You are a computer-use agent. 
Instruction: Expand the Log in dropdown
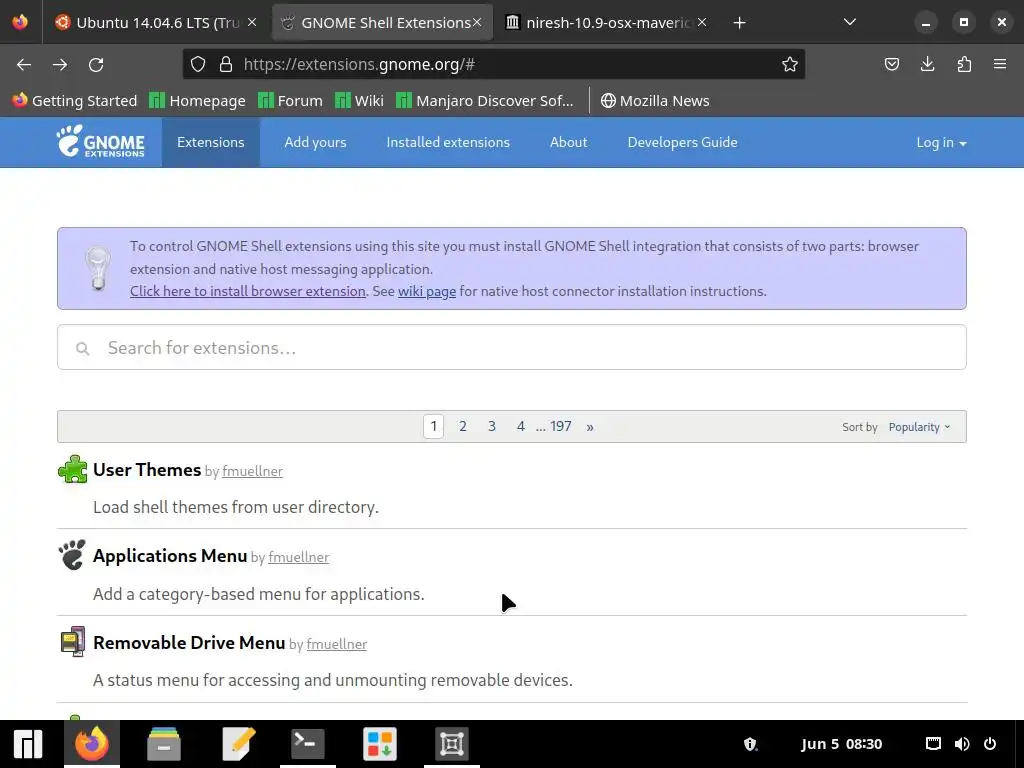click(941, 142)
